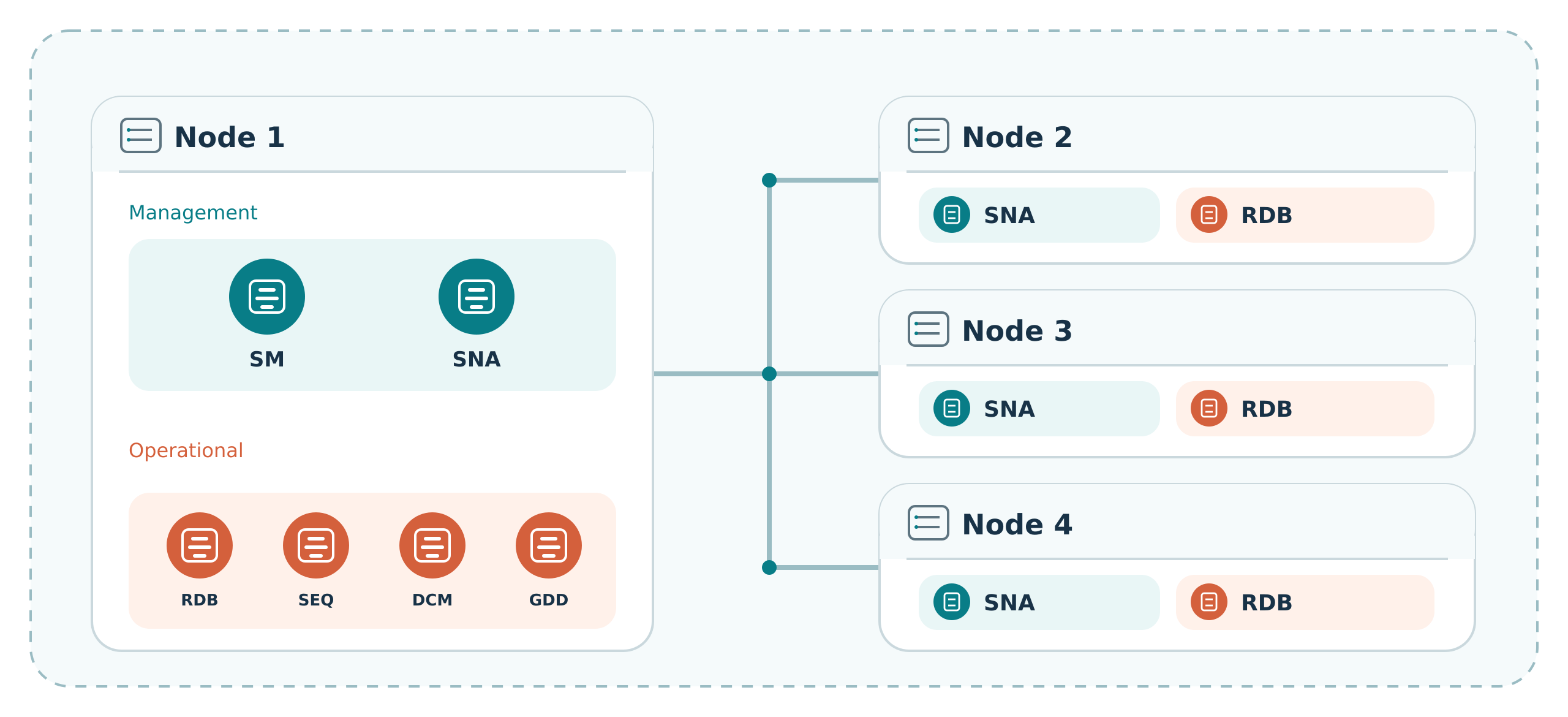Click the SNA label in Node 3
The height and width of the screenshot is (717, 1568).
pyautogui.click(x=1009, y=409)
